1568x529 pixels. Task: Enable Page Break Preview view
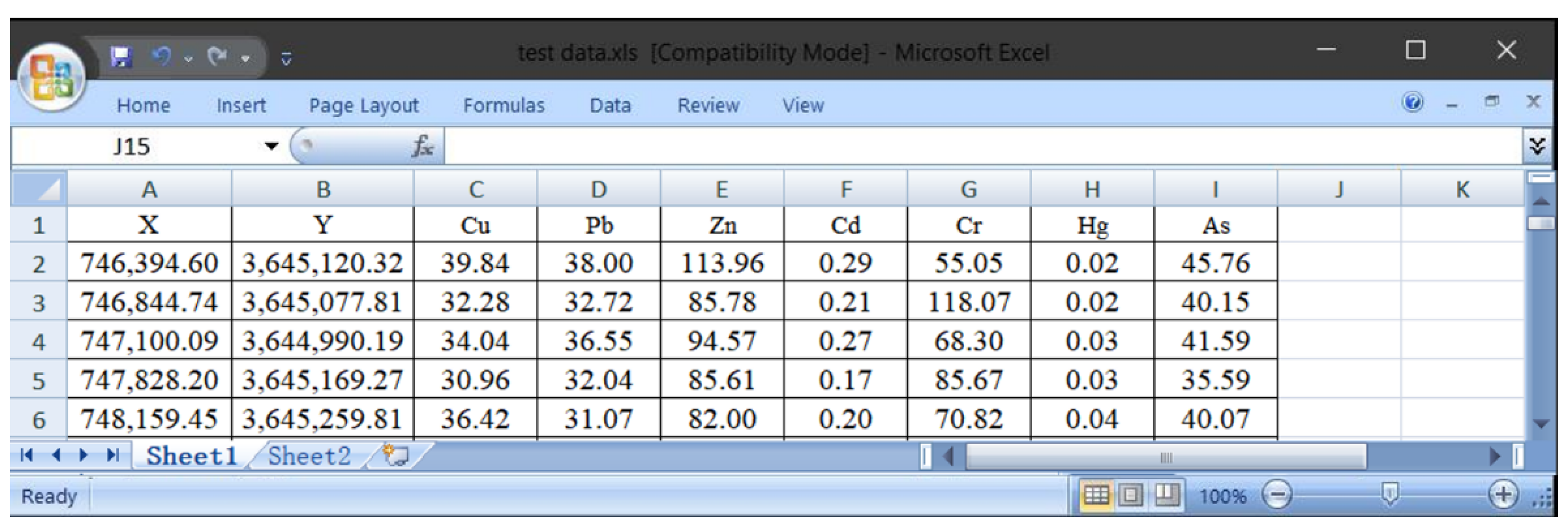point(1166,495)
